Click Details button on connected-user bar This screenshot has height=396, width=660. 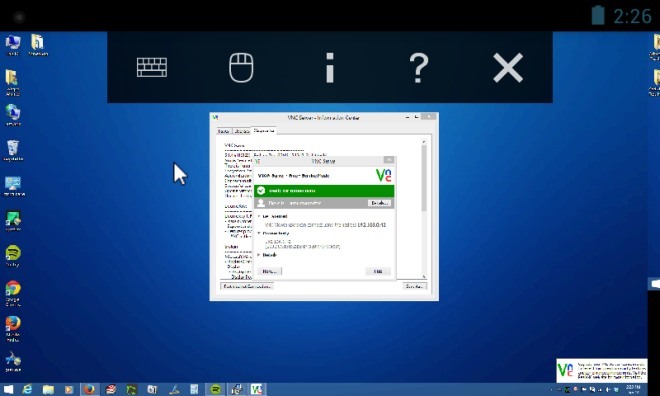click(x=379, y=203)
